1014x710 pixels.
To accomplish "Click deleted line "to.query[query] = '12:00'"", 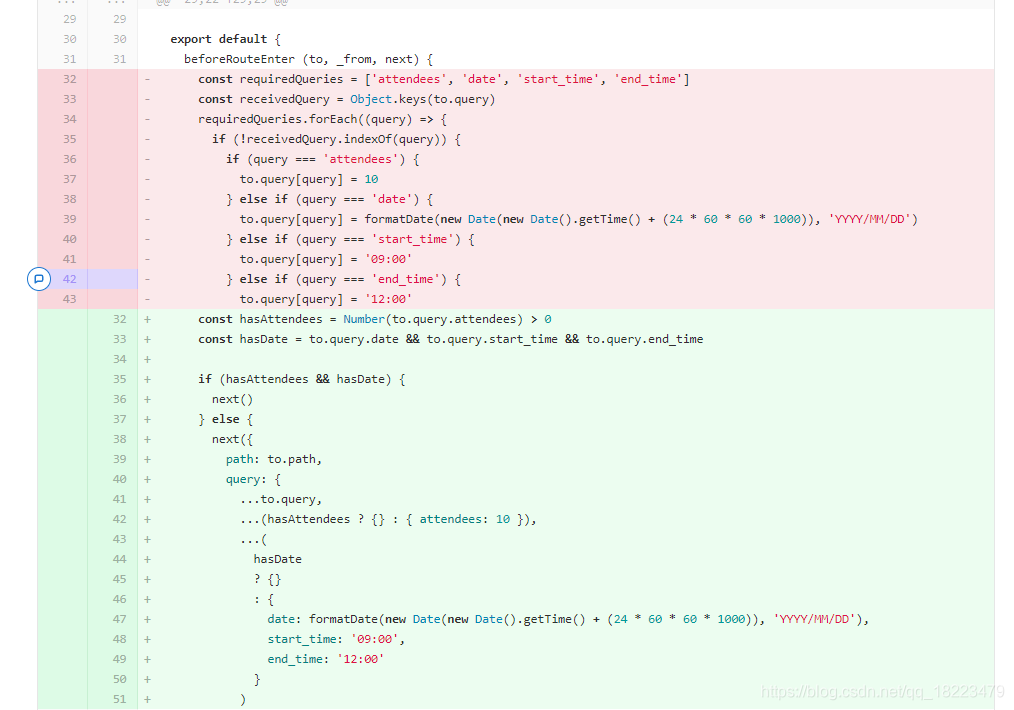I will (326, 299).
